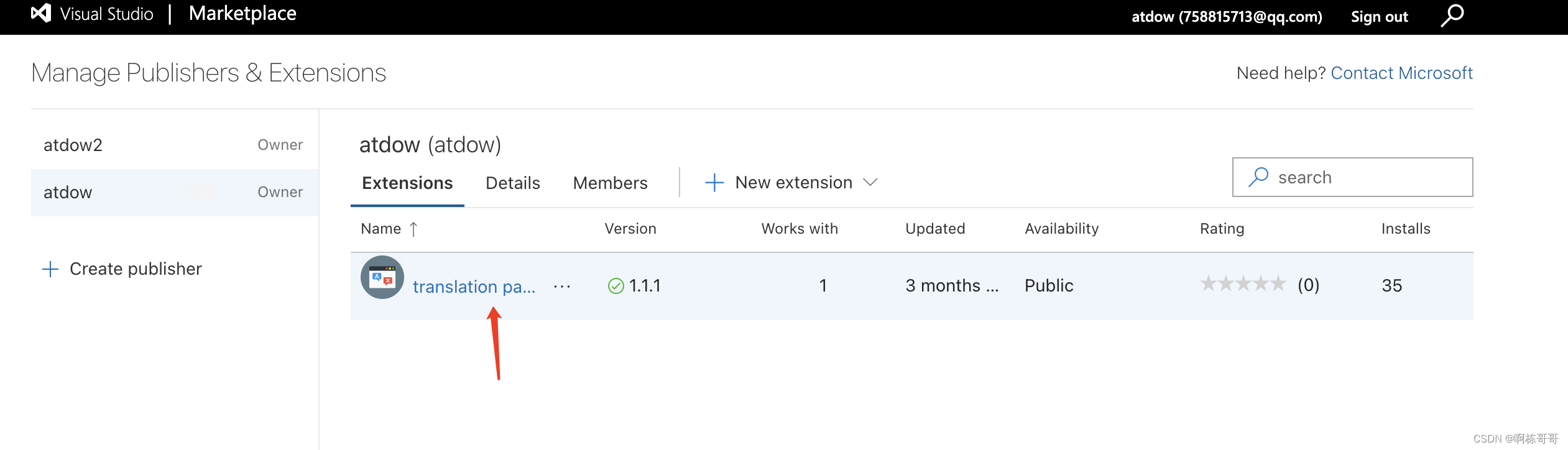Click the Public availability cell
Image resolution: width=1568 pixels, height=450 pixels.
pos(1049,286)
